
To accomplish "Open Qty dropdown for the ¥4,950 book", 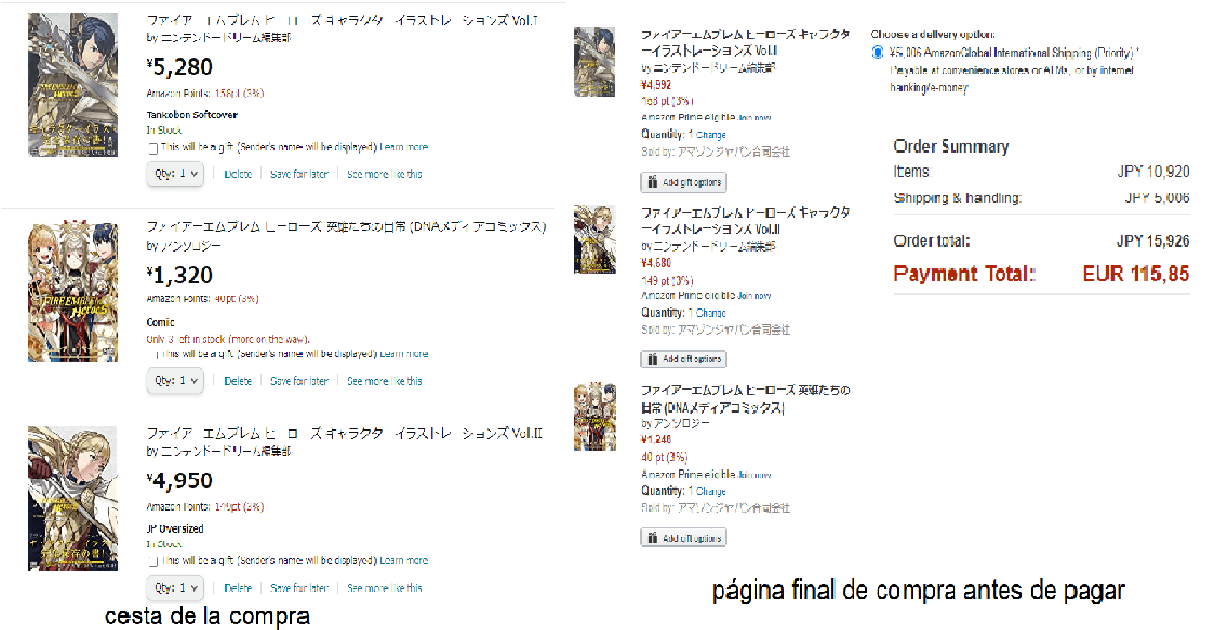I will click(x=176, y=588).
